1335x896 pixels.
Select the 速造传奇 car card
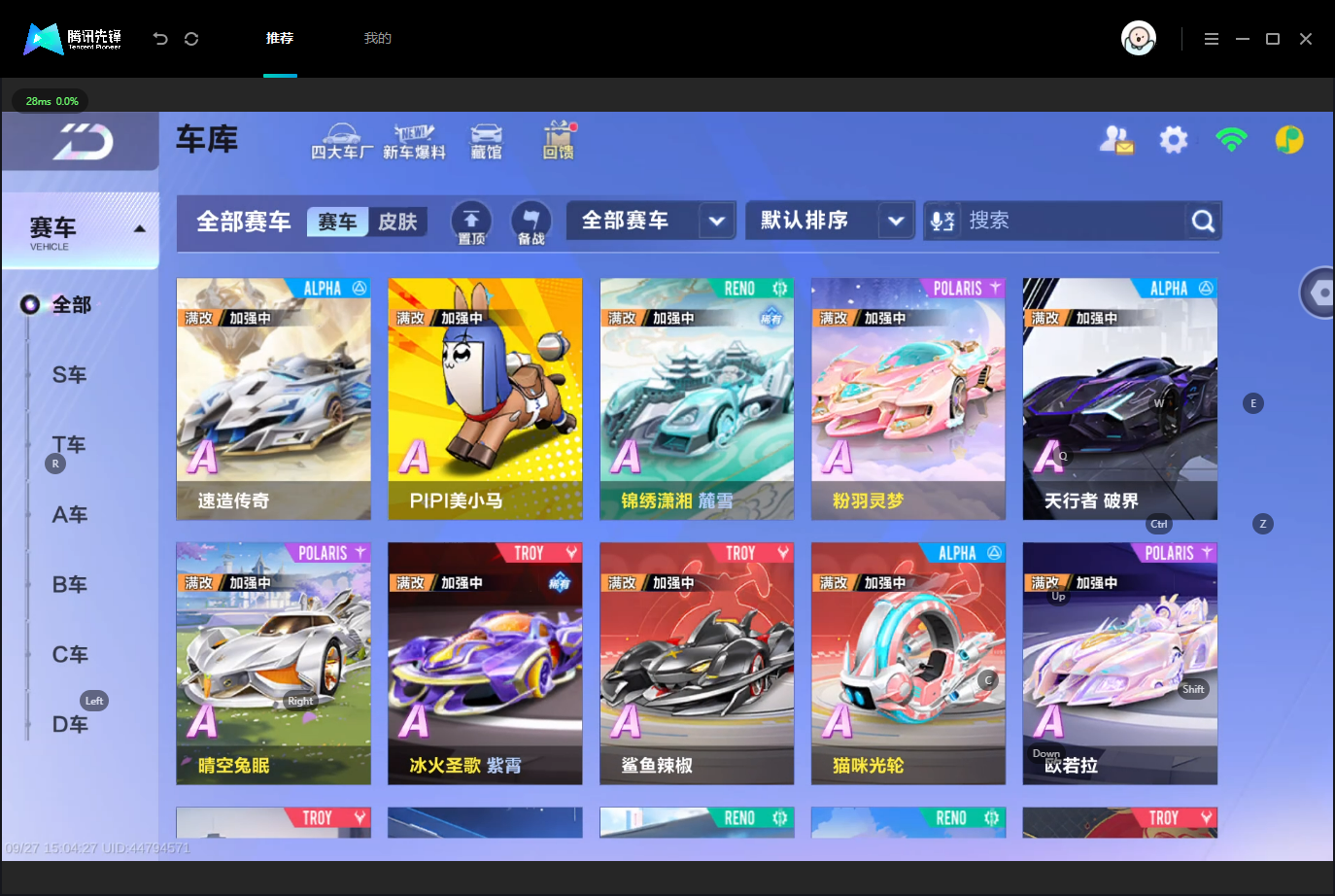click(x=274, y=399)
